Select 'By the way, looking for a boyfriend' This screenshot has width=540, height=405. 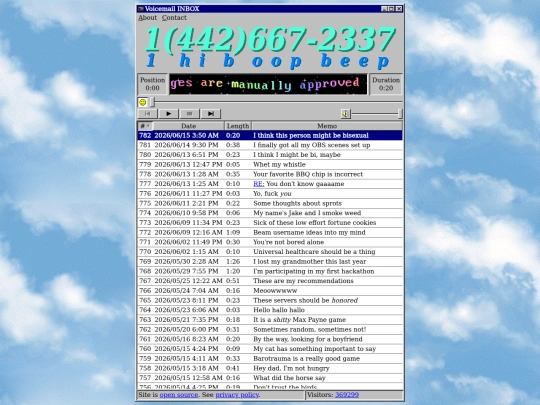[270, 339]
